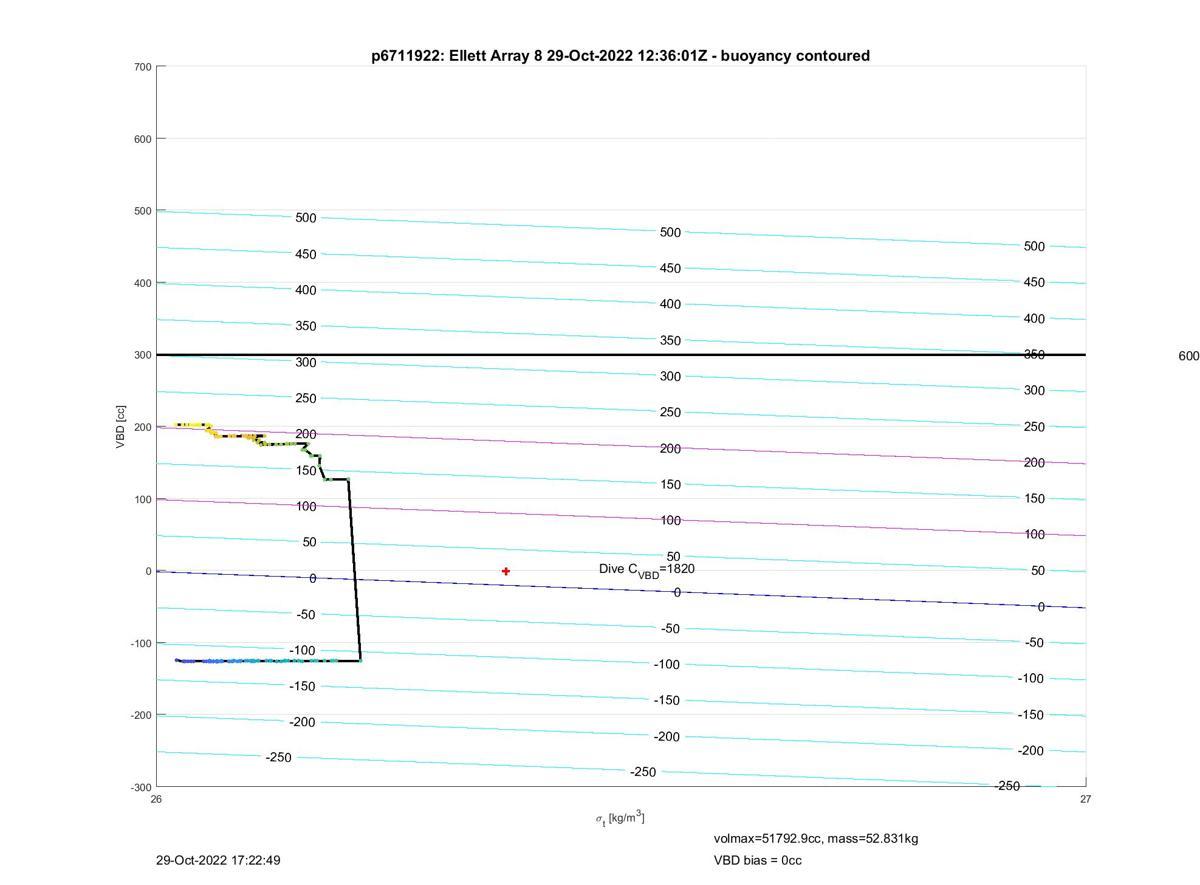Click the '600' label outside the right plot edge

1189,356
